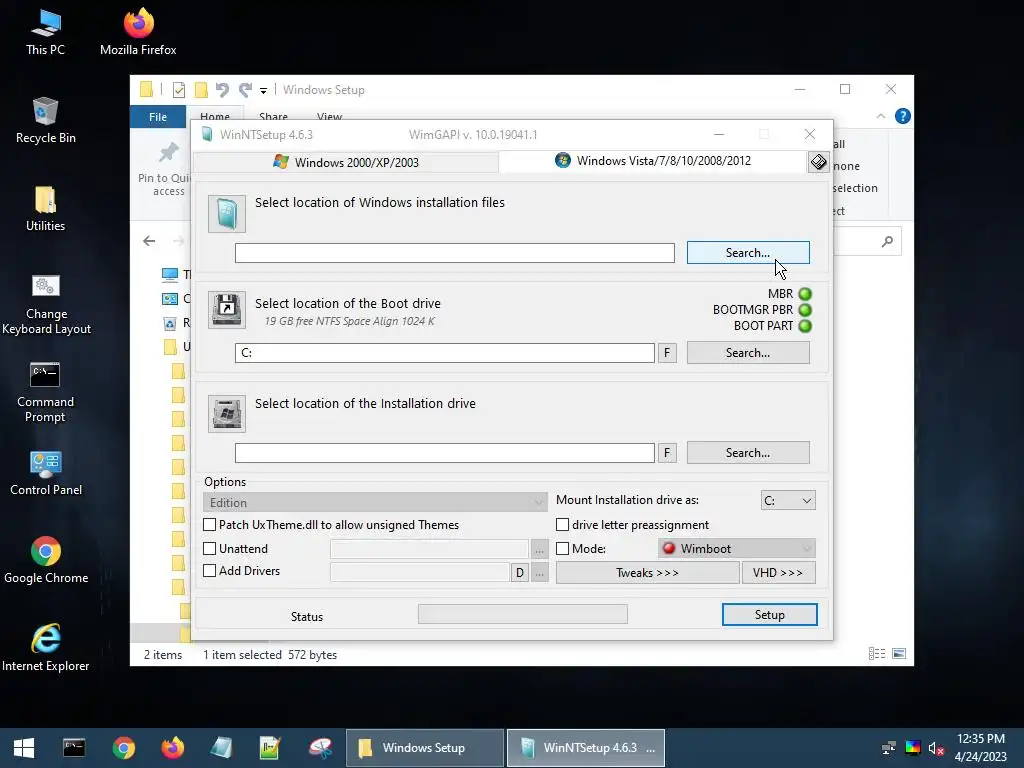The width and height of the screenshot is (1024, 768).
Task: Click the colorful display tray icon
Action: (x=913, y=748)
